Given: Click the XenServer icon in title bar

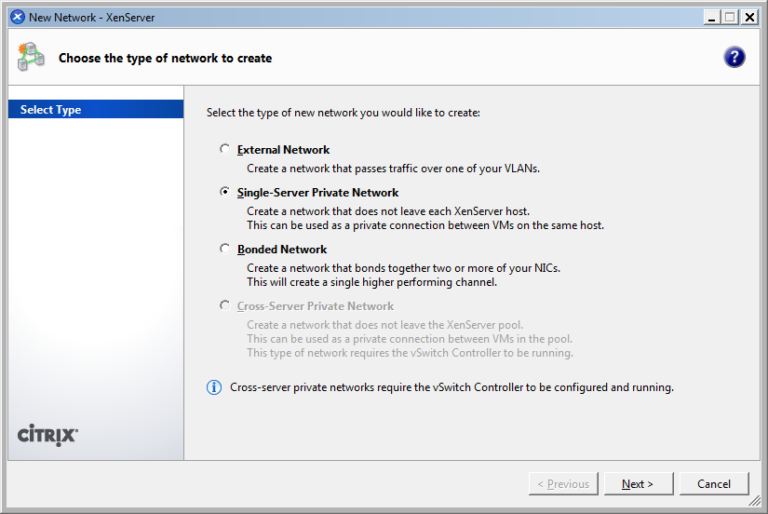Looking at the screenshot, I should tap(17, 17).
